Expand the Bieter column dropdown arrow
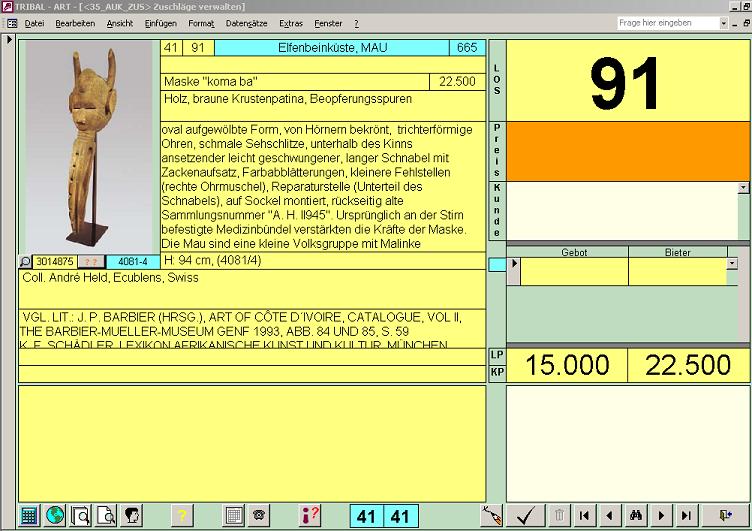 pyautogui.click(x=733, y=264)
